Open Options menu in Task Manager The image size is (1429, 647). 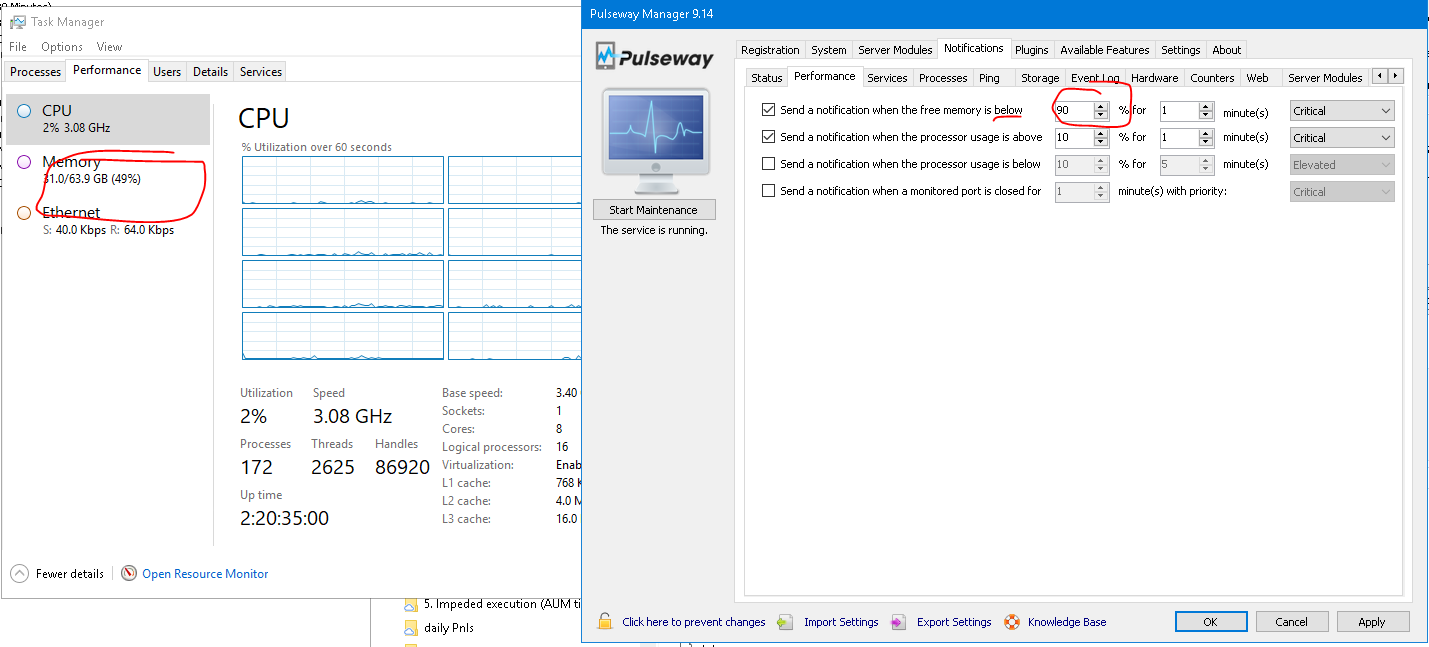click(62, 47)
